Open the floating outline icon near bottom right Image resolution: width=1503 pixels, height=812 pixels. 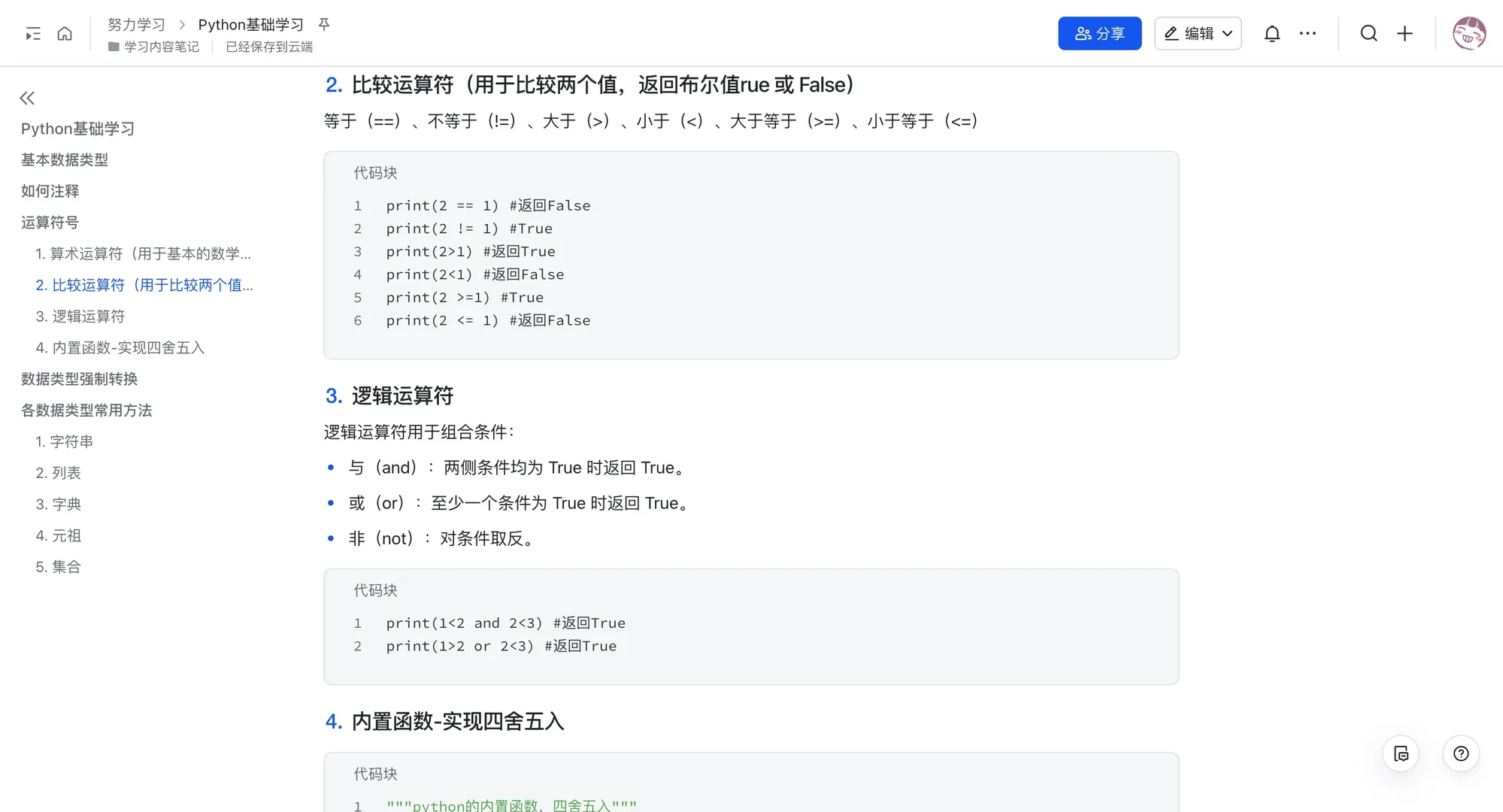[1400, 753]
